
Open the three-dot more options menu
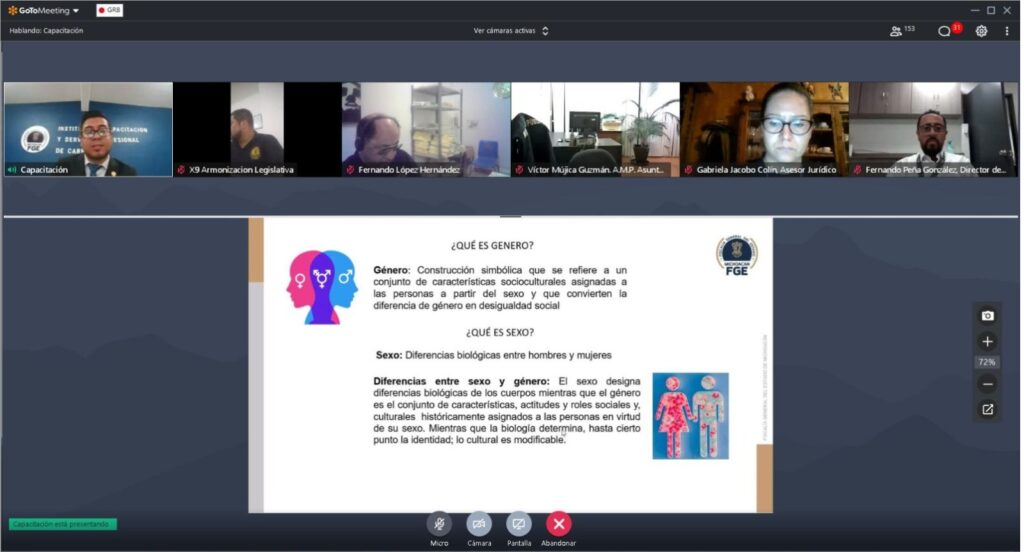(x=1006, y=31)
